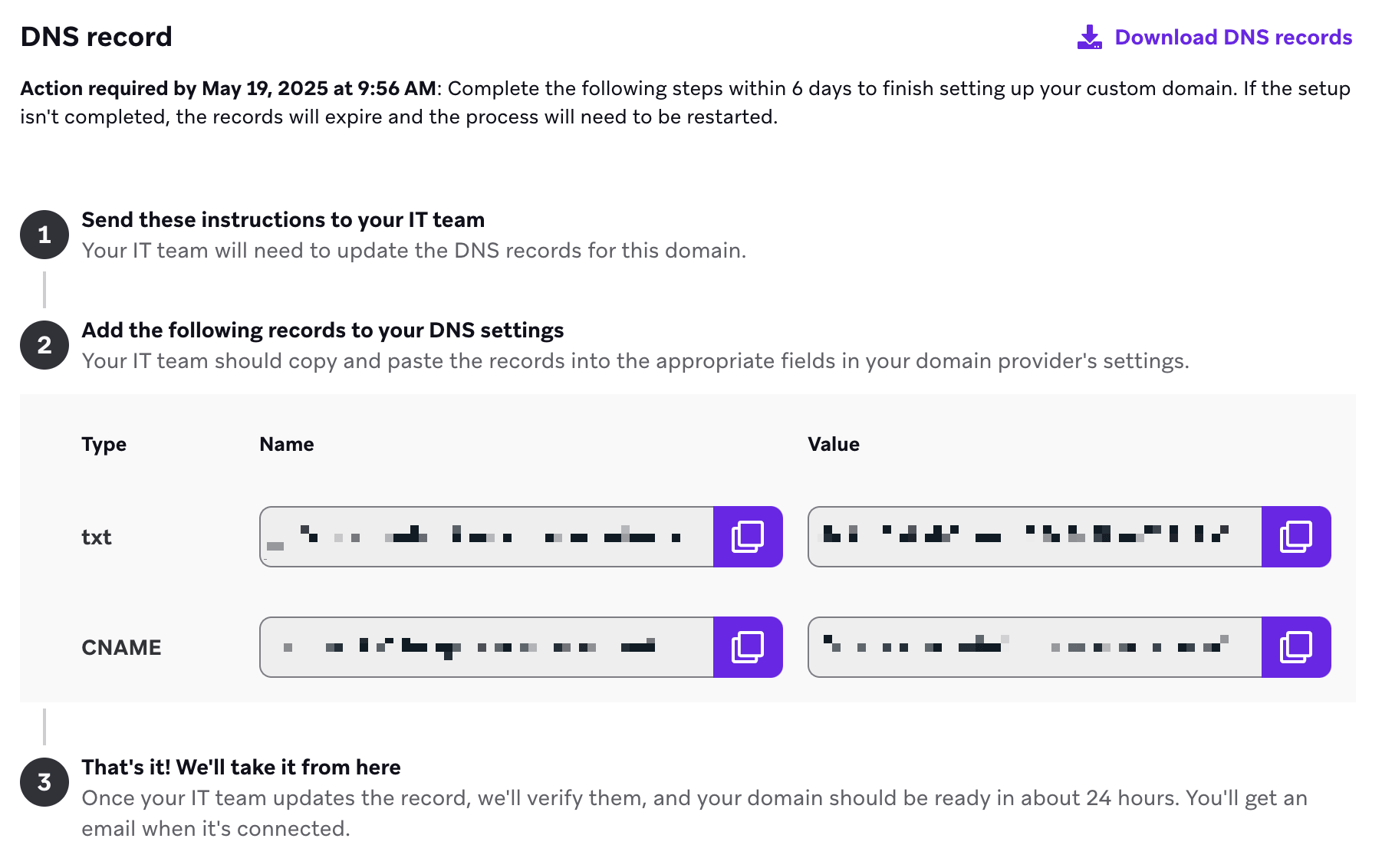This screenshot has height=868, width=1382.
Task: Copy the CNAME record Name
Action: (x=747, y=647)
